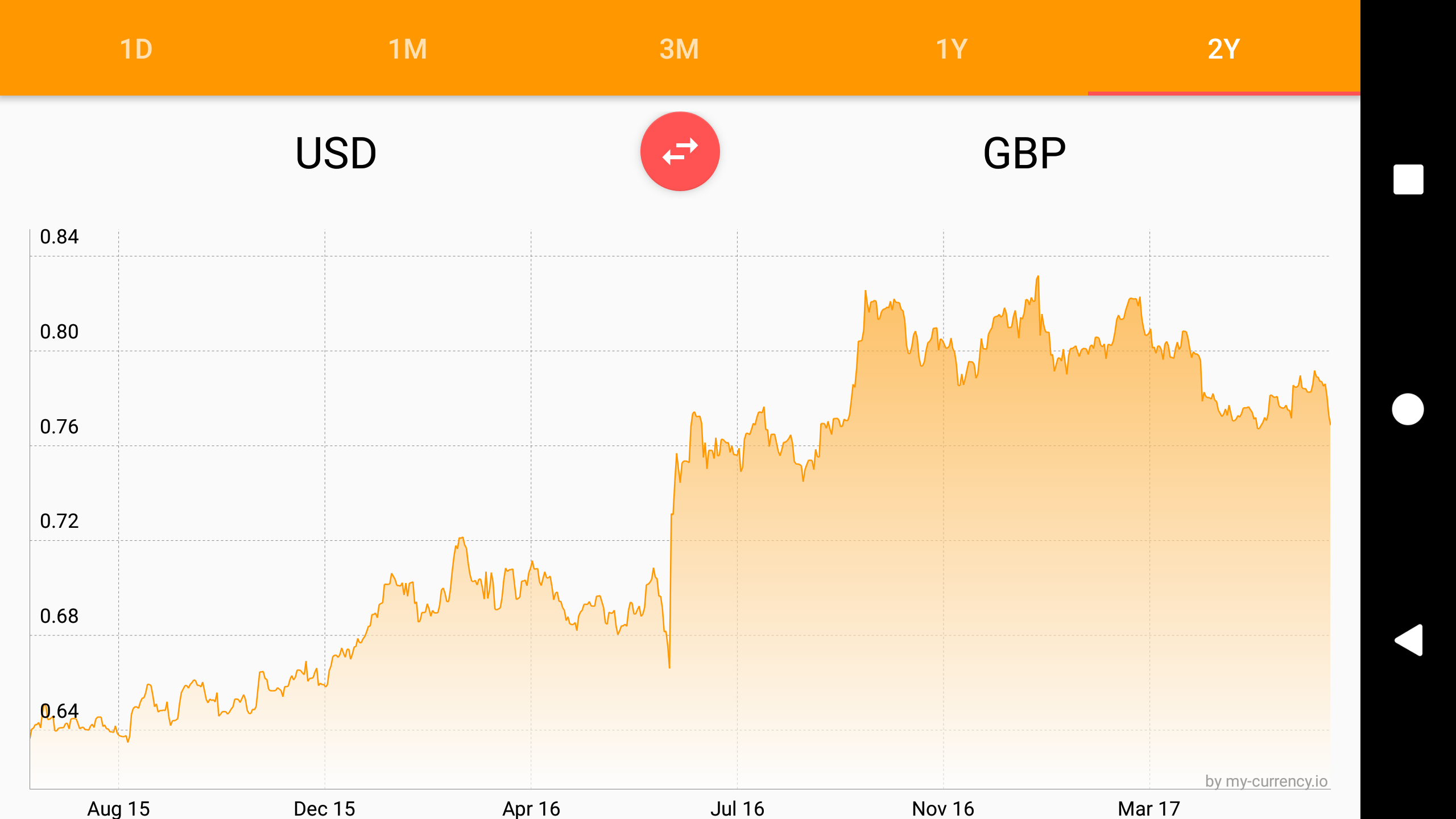This screenshot has width=1456, height=819.
Task: Switch to the 1M time range tab
Action: 408,48
